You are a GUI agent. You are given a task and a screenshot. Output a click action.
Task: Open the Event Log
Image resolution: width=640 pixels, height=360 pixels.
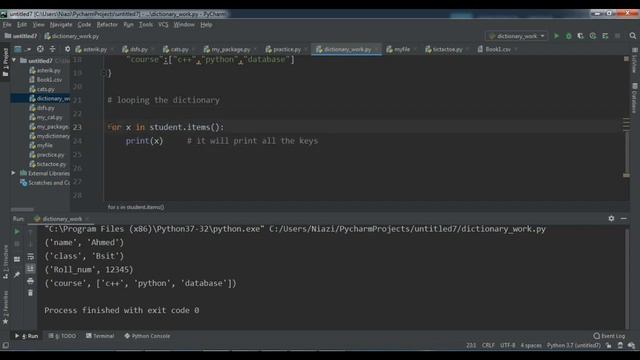click(x=609, y=336)
